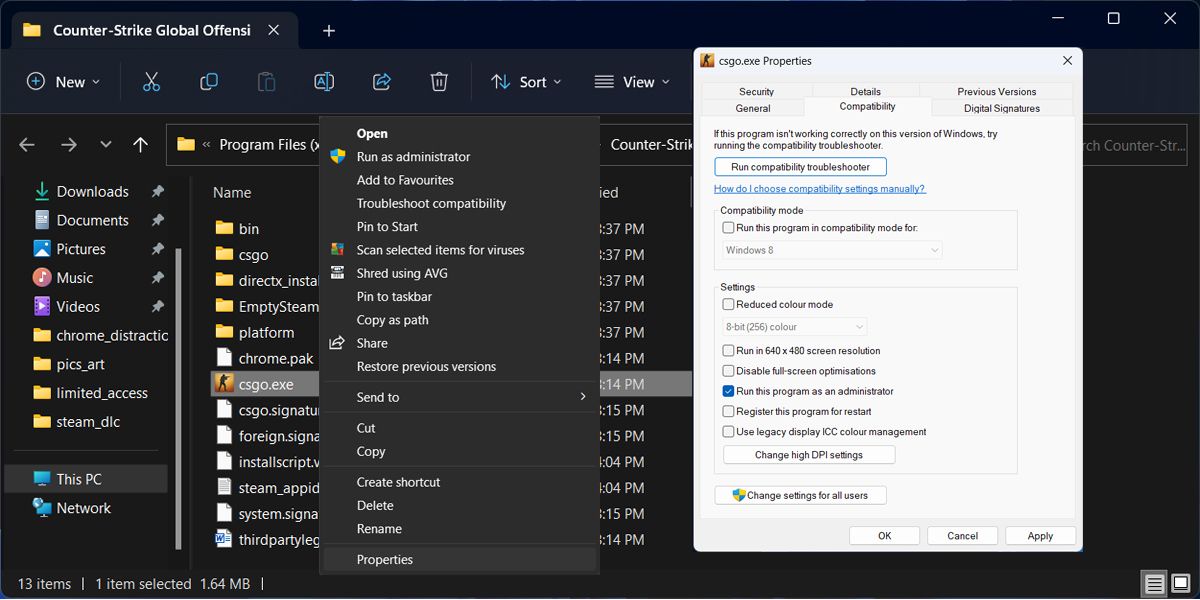The width and height of the screenshot is (1200, 600).
Task: Click the Copy icon in Explorer toolbar
Action: point(209,82)
